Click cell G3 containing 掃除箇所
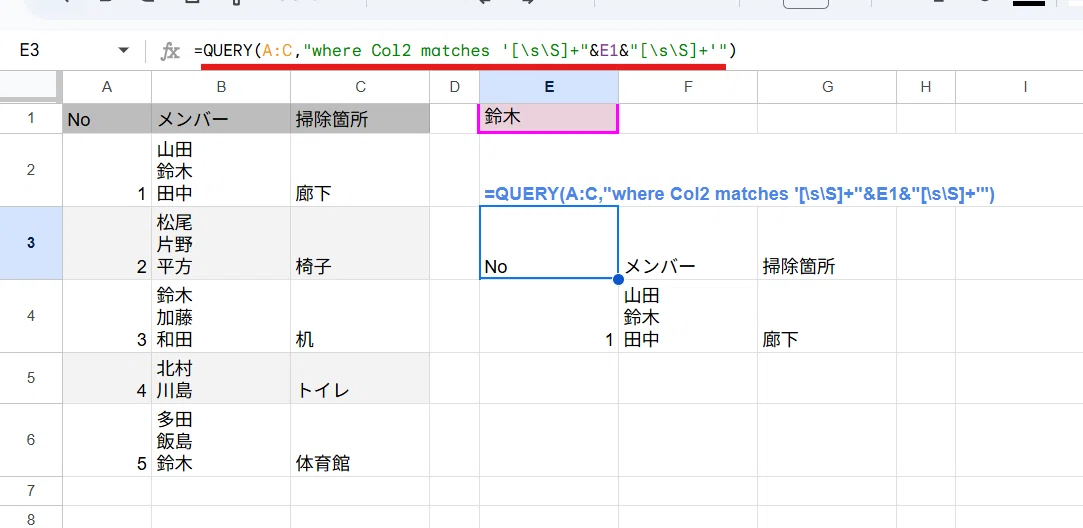1083x528 pixels. click(x=827, y=243)
